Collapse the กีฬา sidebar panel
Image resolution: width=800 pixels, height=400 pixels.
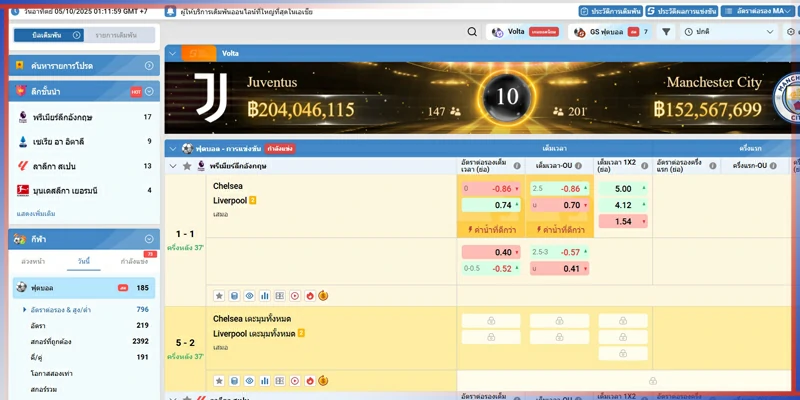pos(149,239)
